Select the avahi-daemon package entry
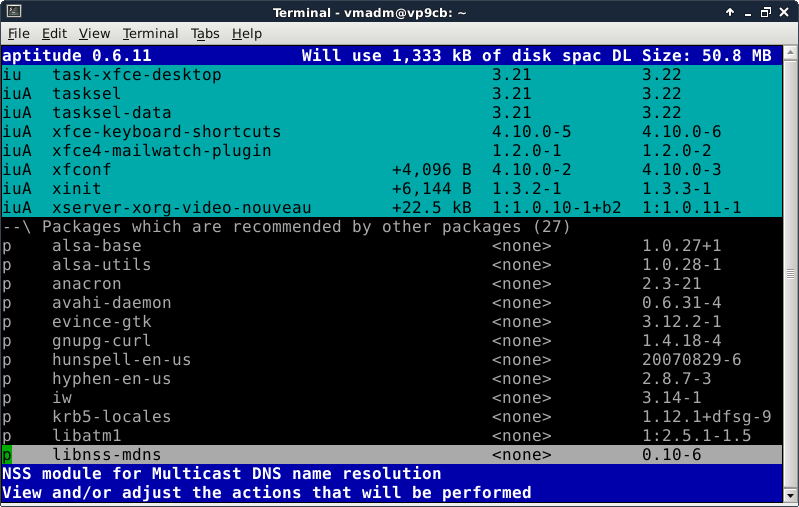 coord(111,303)
